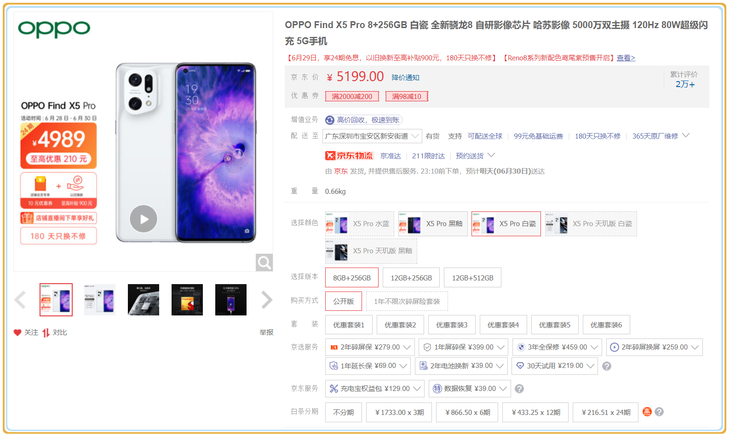Open the 数据恢复 ¥39.00 dropdown

469,389
